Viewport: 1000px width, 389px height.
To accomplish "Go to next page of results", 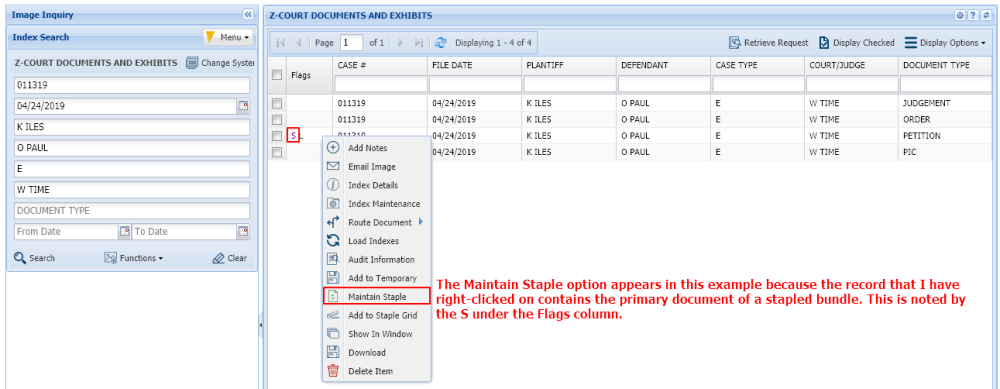I will 401,43.
